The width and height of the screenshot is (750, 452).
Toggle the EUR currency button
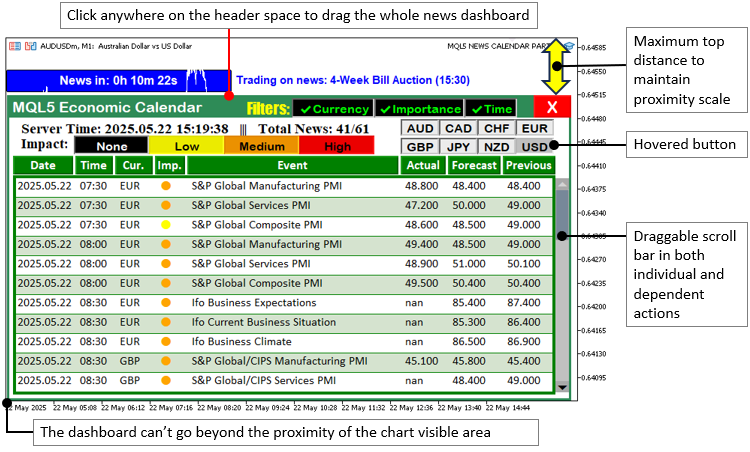click(x=534, y=128)
